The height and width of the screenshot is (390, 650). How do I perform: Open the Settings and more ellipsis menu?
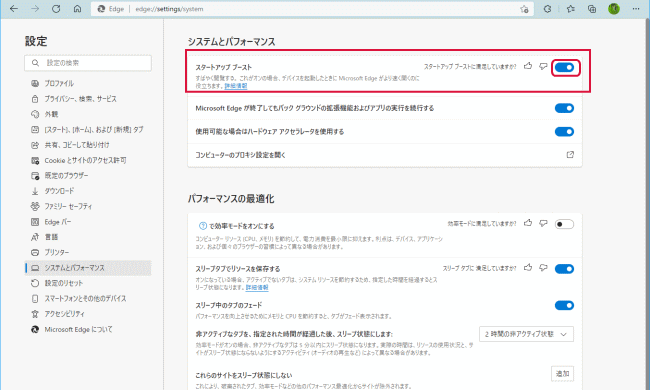(x=636, y=9)
